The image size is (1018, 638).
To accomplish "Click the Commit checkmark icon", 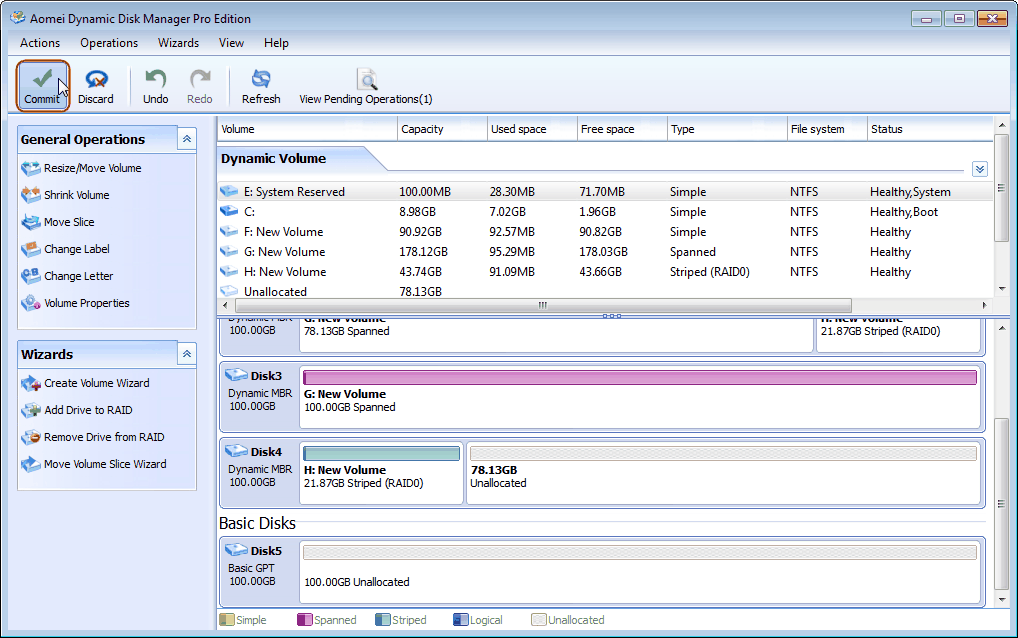I will coord(42,80).
